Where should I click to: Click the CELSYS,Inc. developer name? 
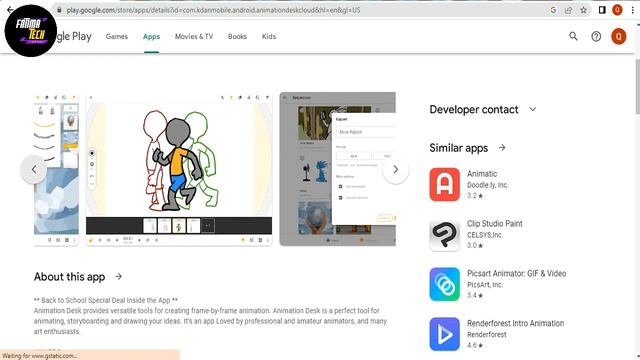pos(485,235)
